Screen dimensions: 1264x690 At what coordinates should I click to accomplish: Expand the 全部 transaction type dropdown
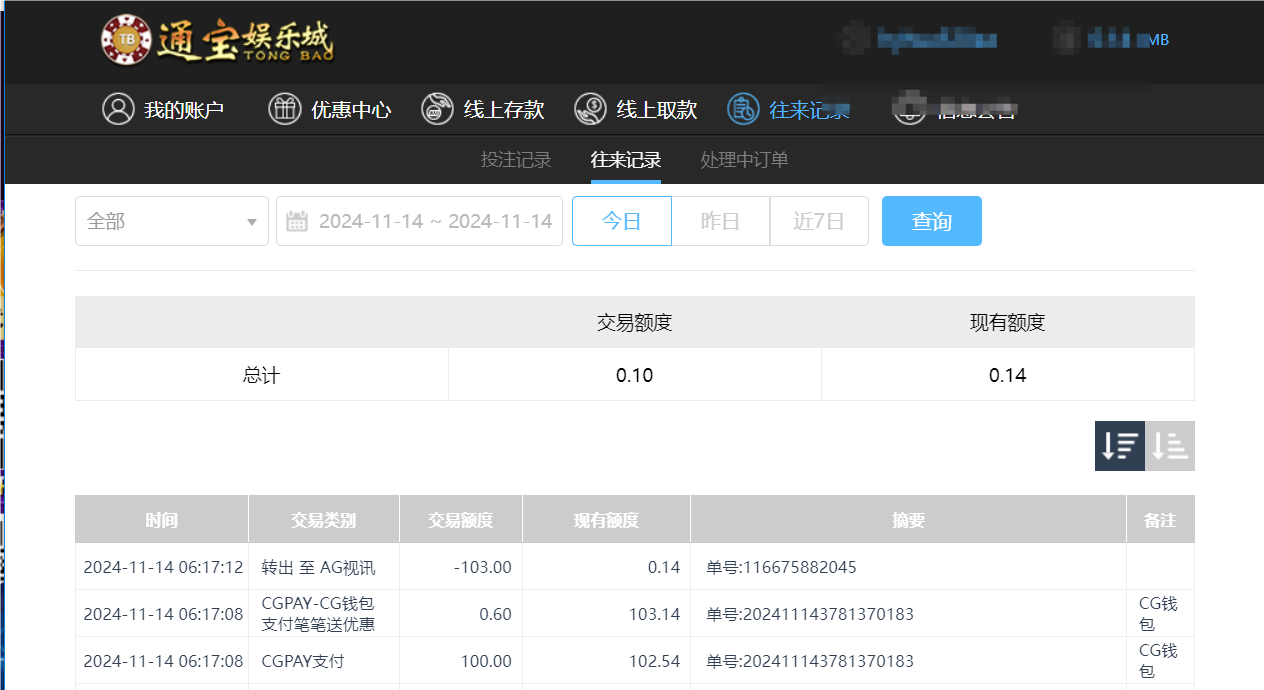(171, 220)
